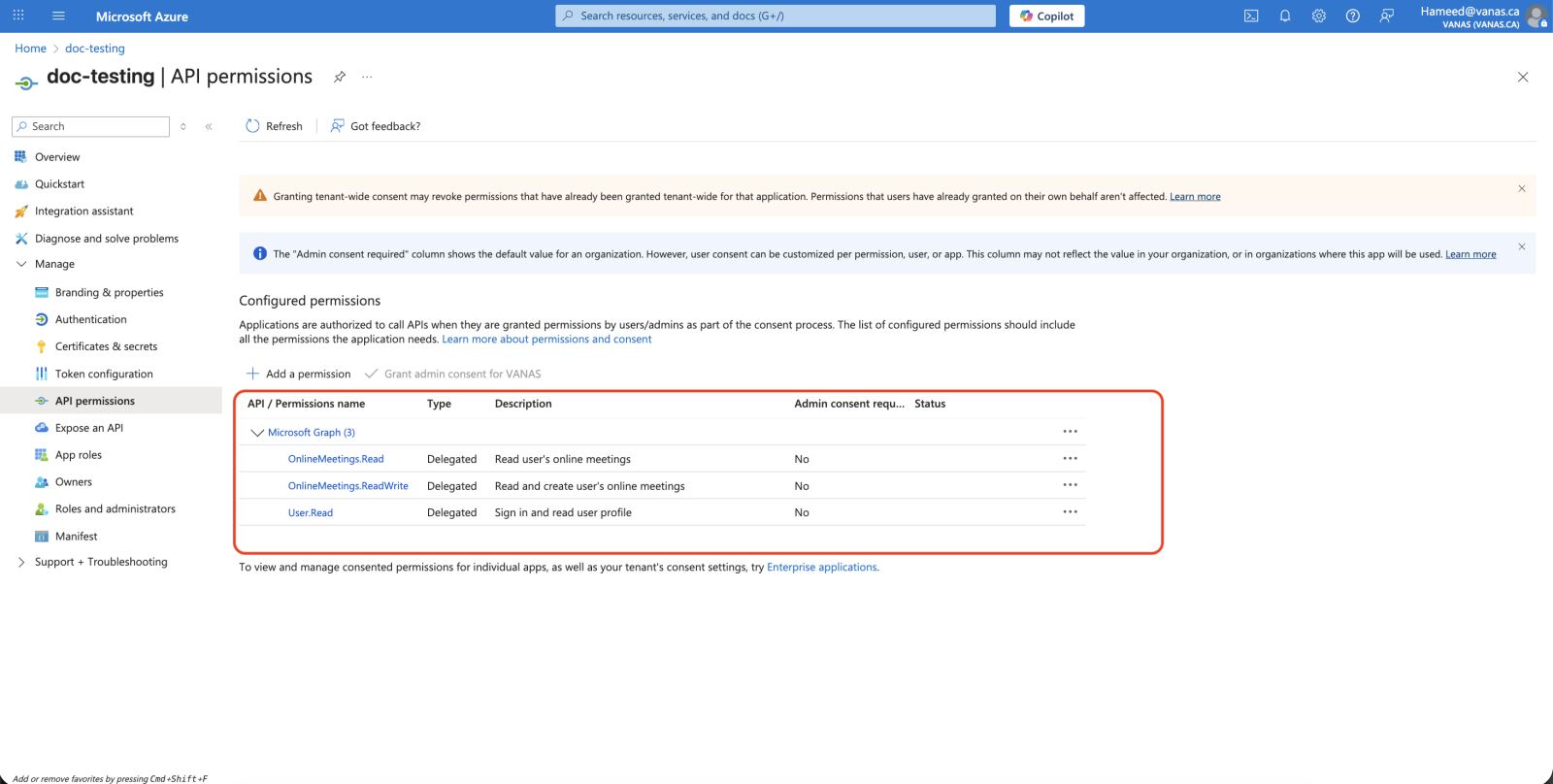Open Authentication in the sidebar
The height and width of the screenshot is (784, 1553).
pyautogui.click(x=90, y=319)
